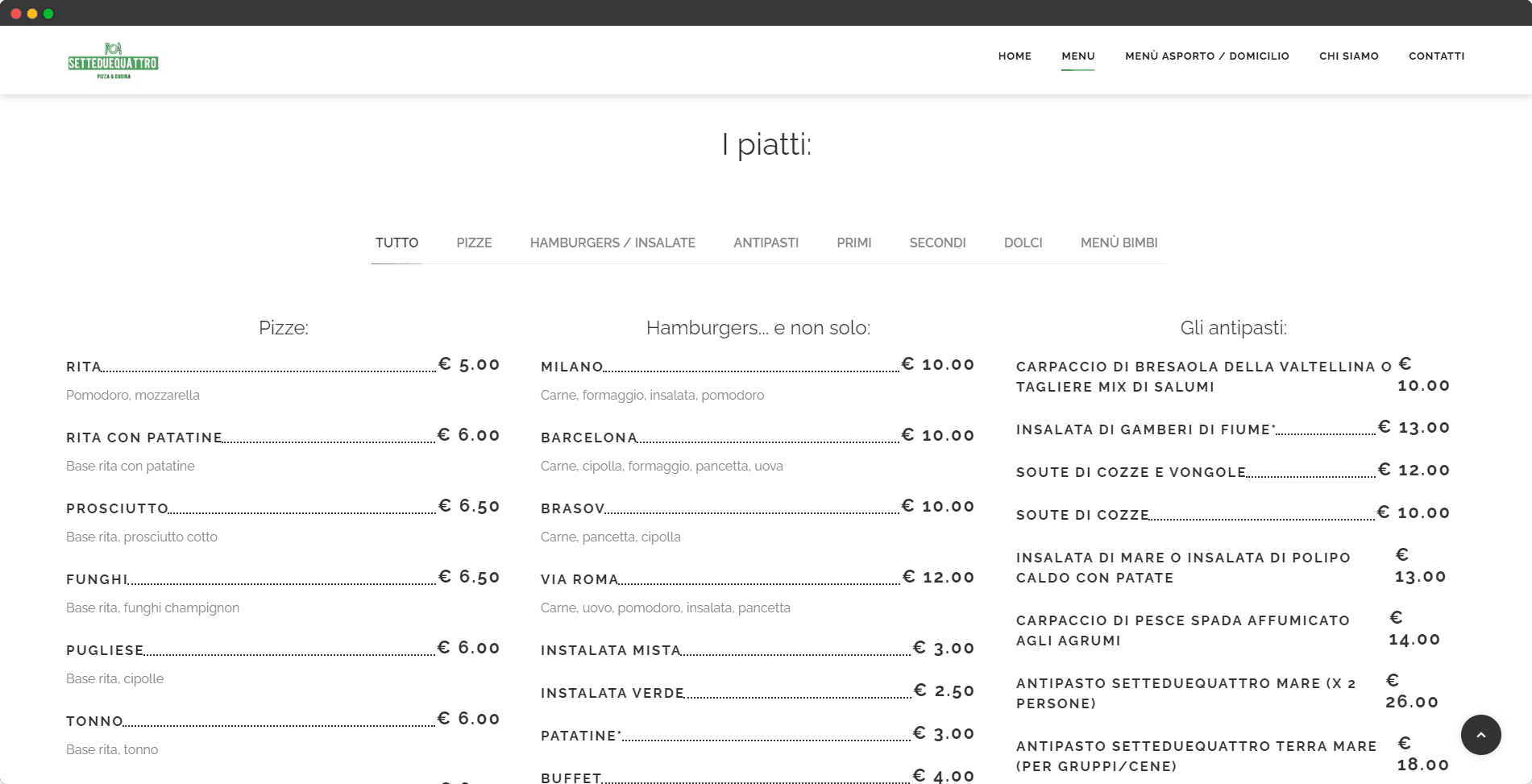Click the I piatti: page title
The width and height of the screenshot is (1532, 784).
766,145
